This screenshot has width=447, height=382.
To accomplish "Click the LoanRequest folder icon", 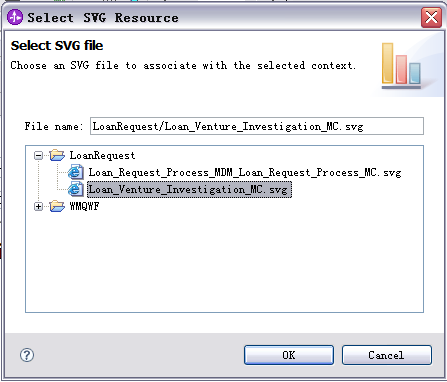I will [x=57, y=155].
